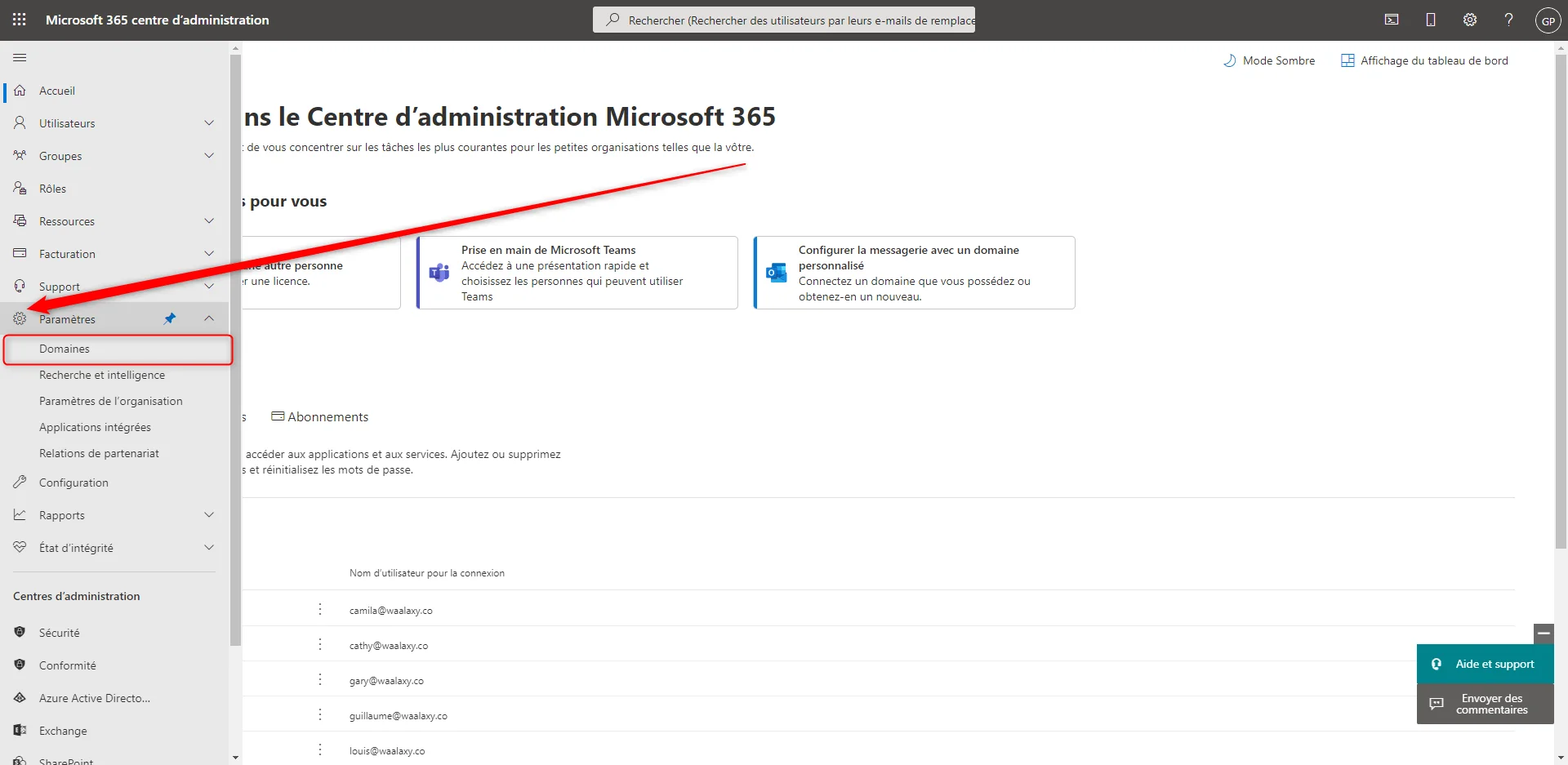Click the Configuration wrench icon
1568x765 pixels.
(20, 483)
